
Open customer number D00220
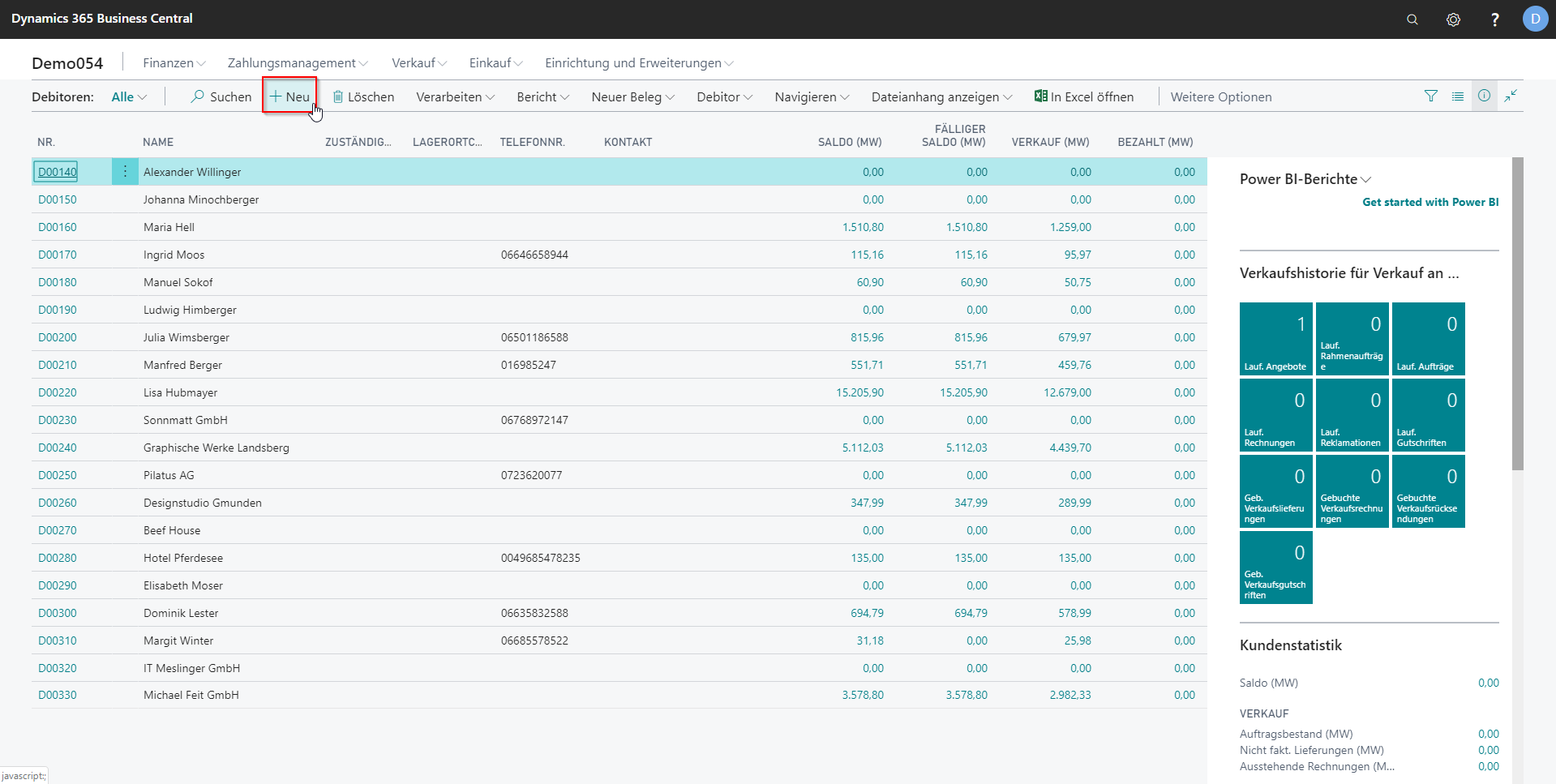point(57,392)
